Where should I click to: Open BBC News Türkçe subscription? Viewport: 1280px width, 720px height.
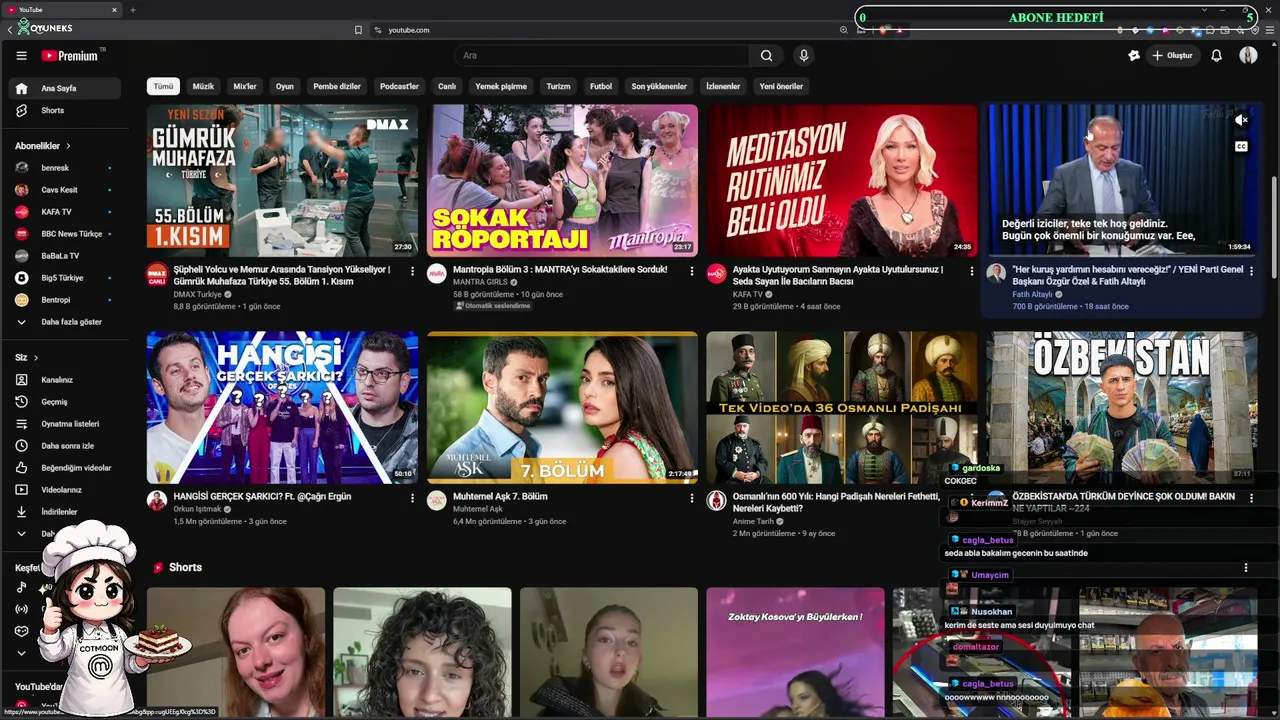click(x=65, y=234)
